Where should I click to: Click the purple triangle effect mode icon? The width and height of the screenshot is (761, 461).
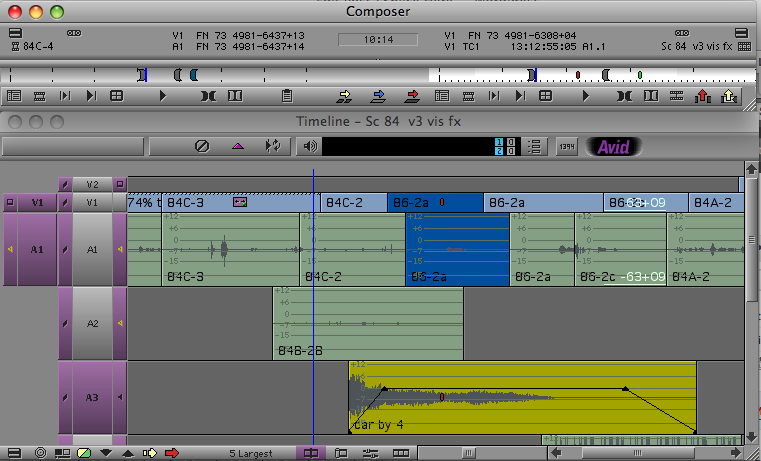click(x=238, y=146)
